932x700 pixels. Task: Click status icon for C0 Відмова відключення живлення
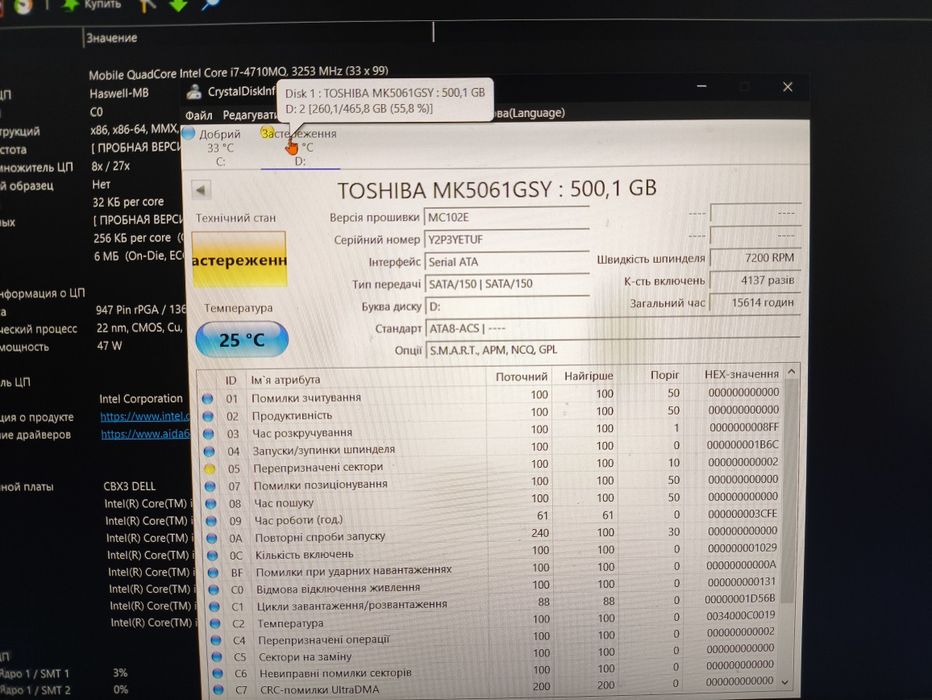214,590
